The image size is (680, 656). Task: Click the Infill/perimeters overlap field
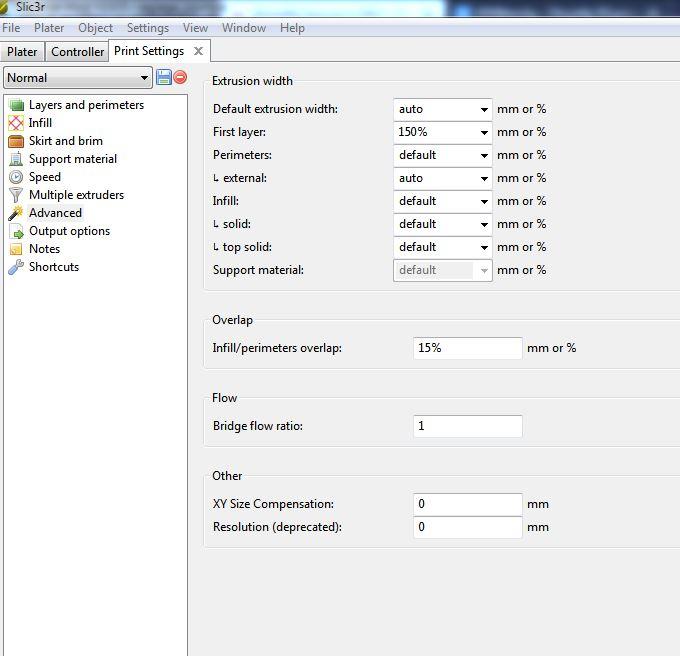468,348
